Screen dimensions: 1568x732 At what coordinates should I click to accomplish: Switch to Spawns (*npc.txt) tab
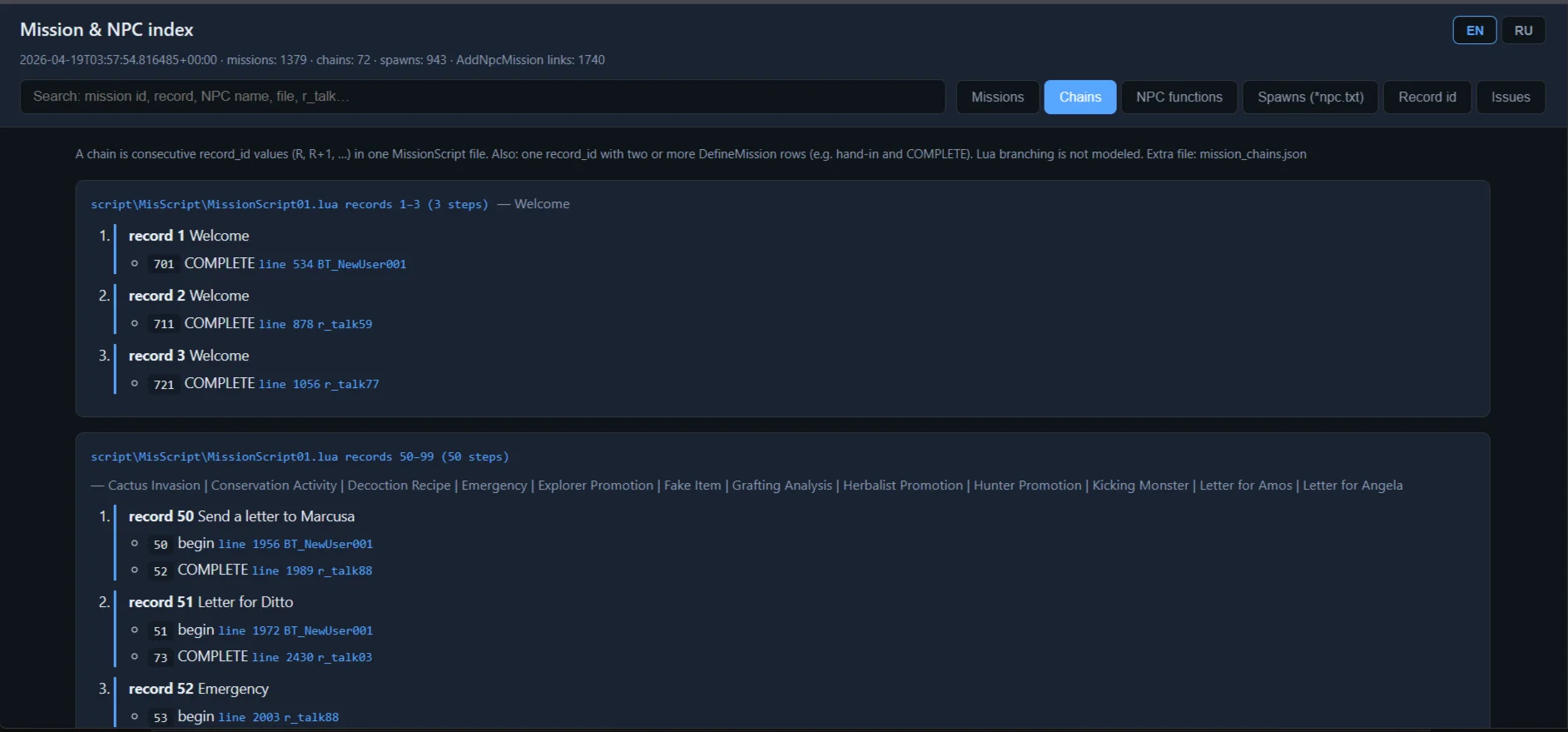[1310, 97]
